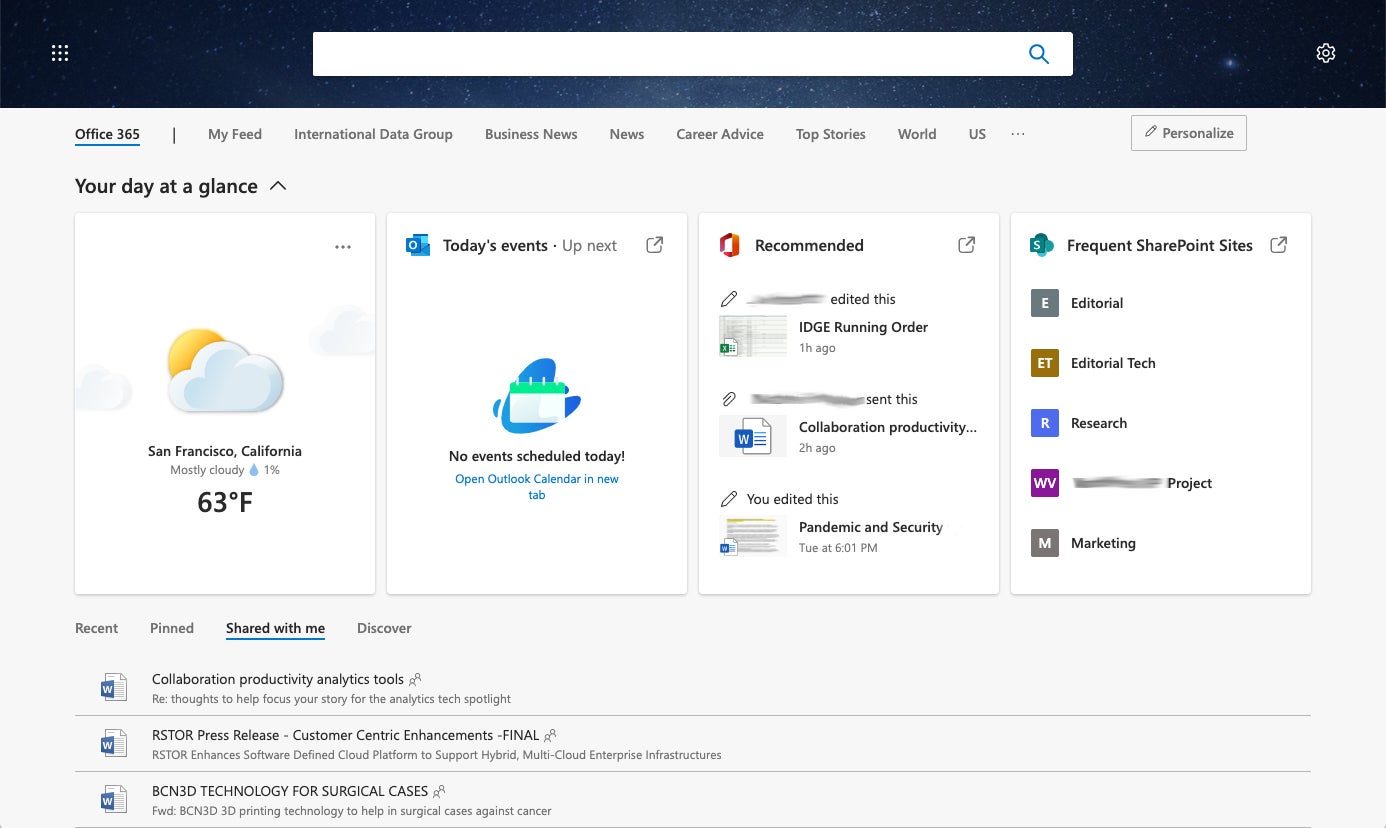Open Pandemic and Security document thumbnail
This screenshot has width=1386, height=828.
pyautogui.click(x=753, y=536)
